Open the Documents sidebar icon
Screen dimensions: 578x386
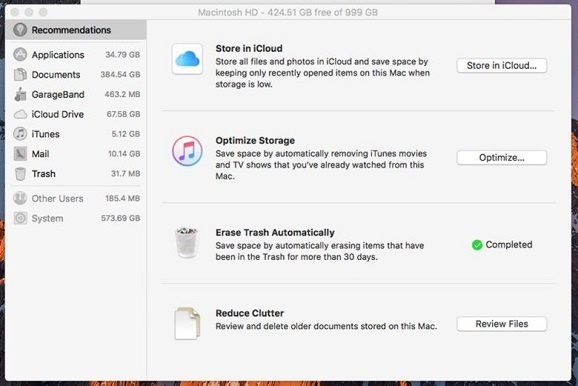point(20,74)
